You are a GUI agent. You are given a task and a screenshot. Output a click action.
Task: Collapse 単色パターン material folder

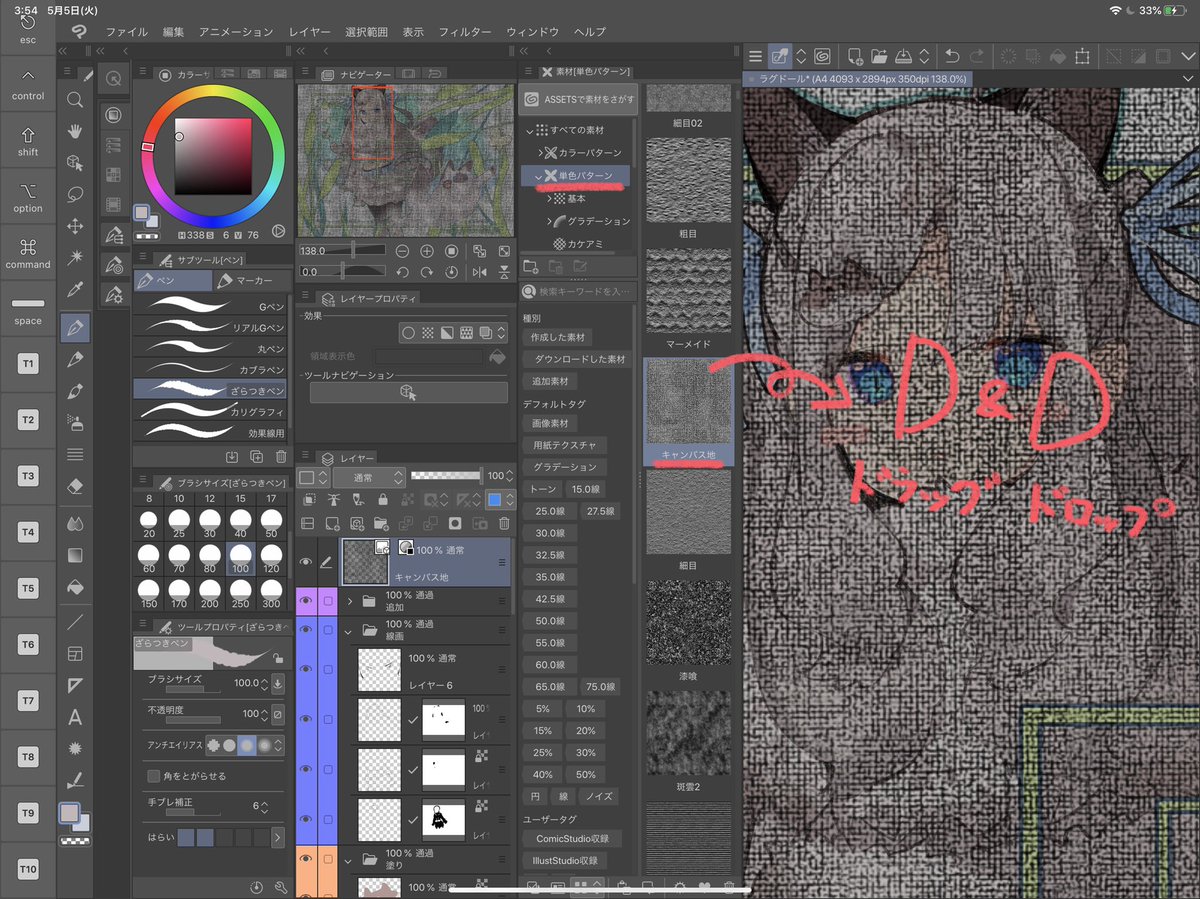point(539,175)
